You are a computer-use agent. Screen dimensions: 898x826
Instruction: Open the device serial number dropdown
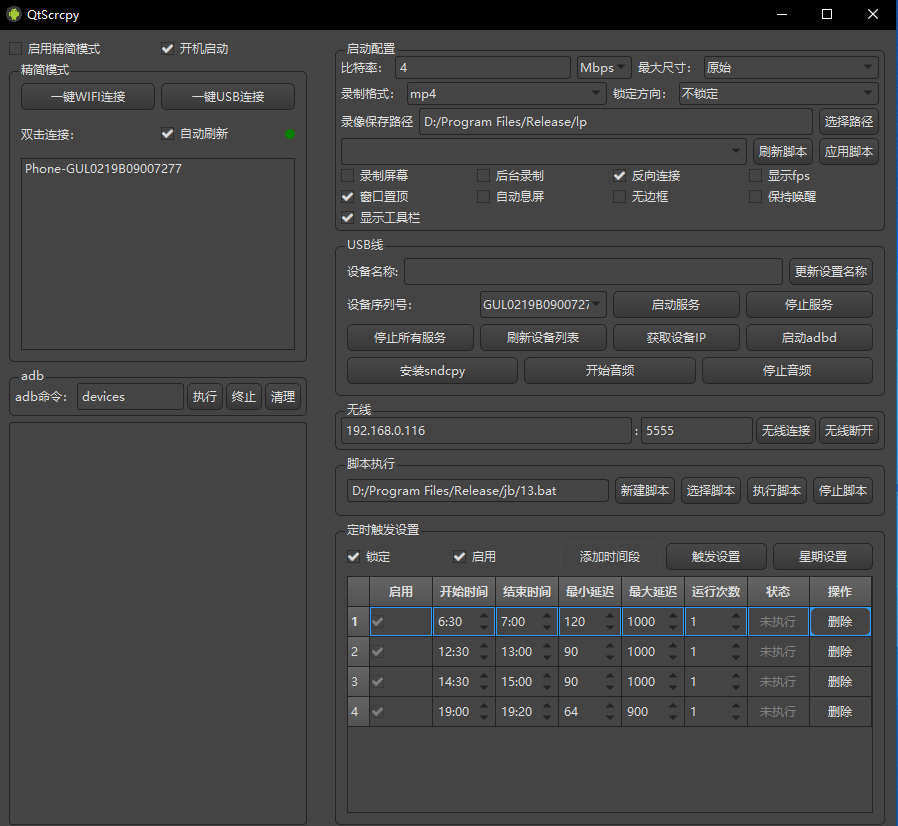(x=544, y=304)
